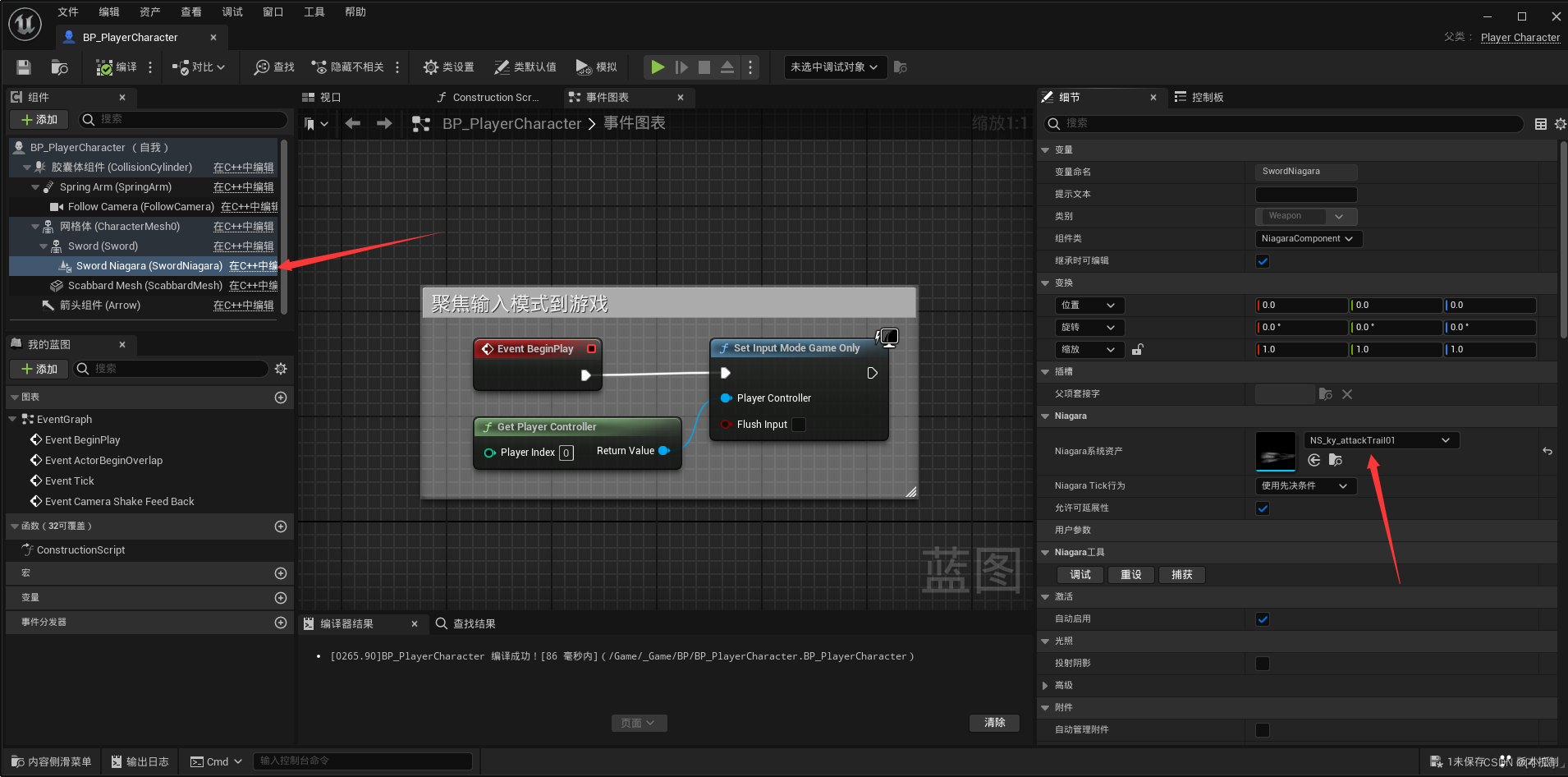Add new item in 我的蓝图 panel
Screen dimensions: 1568x777
pos(39,369)
